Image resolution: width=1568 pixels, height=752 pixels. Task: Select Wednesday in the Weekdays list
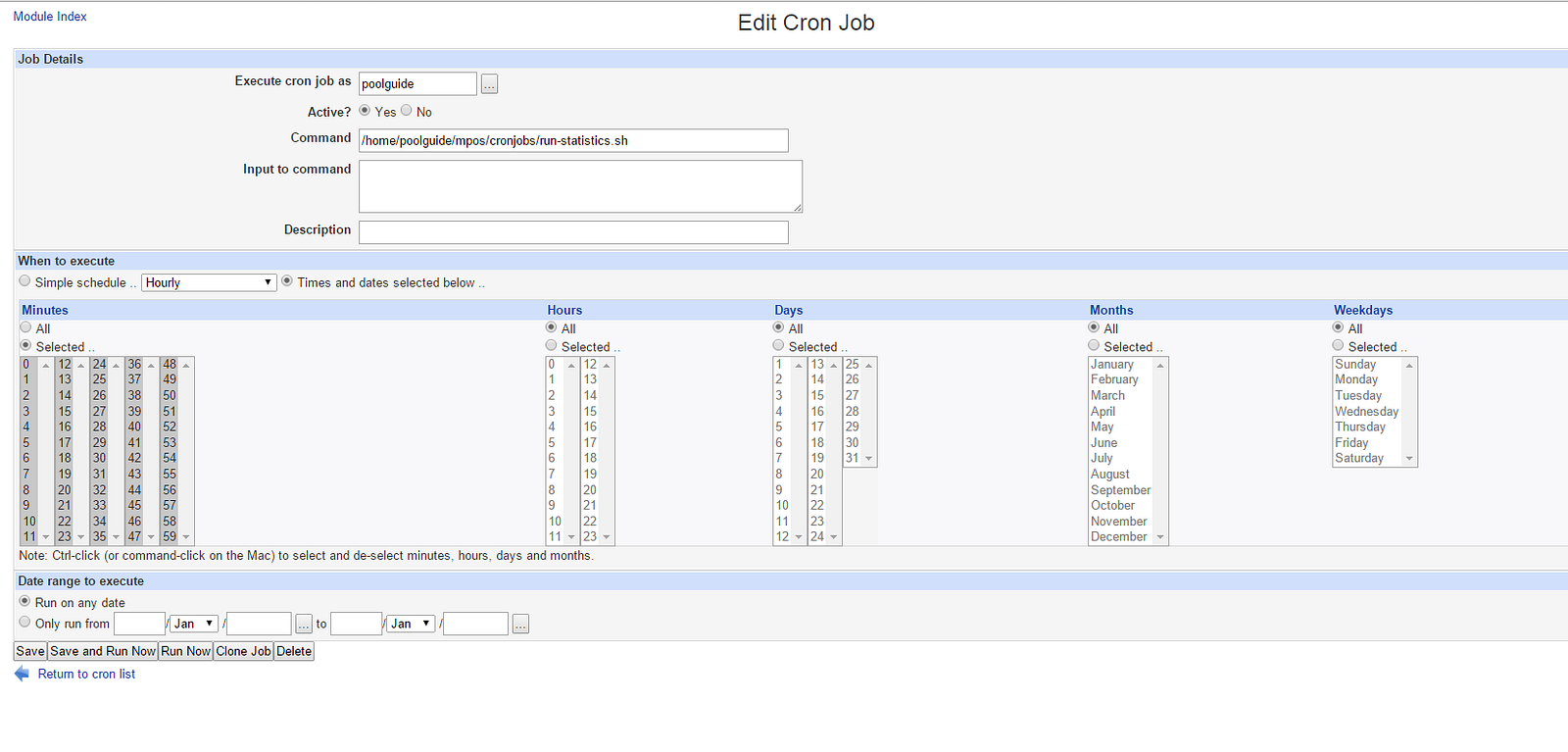pos(1367,412)
